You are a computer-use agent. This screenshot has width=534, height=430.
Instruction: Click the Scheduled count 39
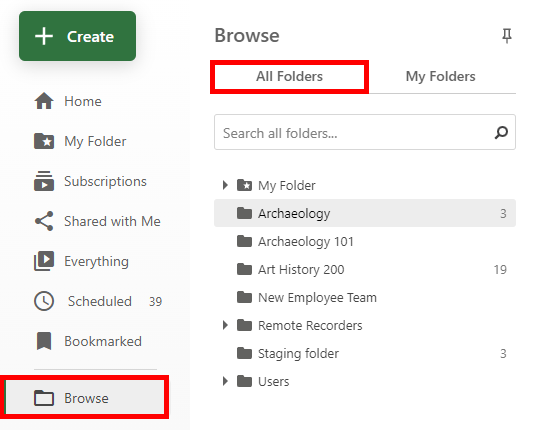[155, 302]
